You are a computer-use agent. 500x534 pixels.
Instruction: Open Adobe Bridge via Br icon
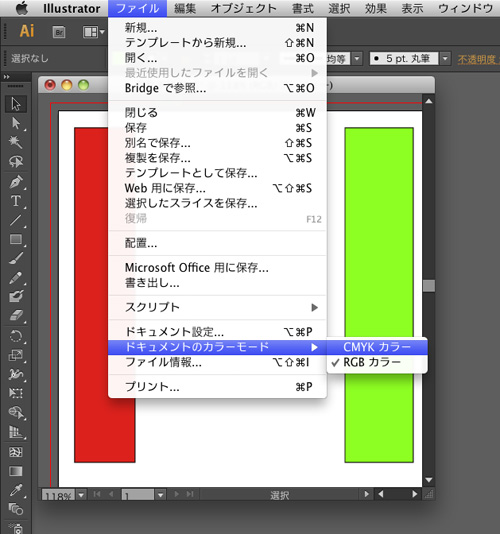tap(59, 32)
